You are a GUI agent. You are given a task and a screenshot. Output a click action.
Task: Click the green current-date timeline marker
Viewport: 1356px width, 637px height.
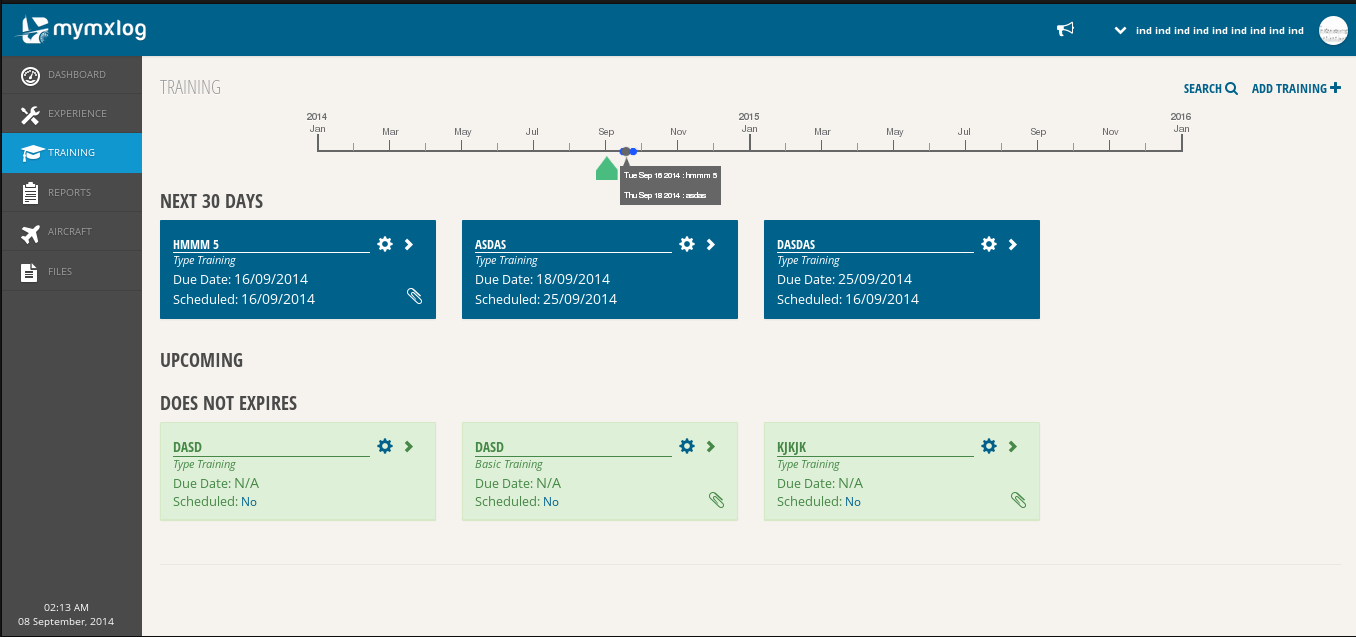point(606,169)
